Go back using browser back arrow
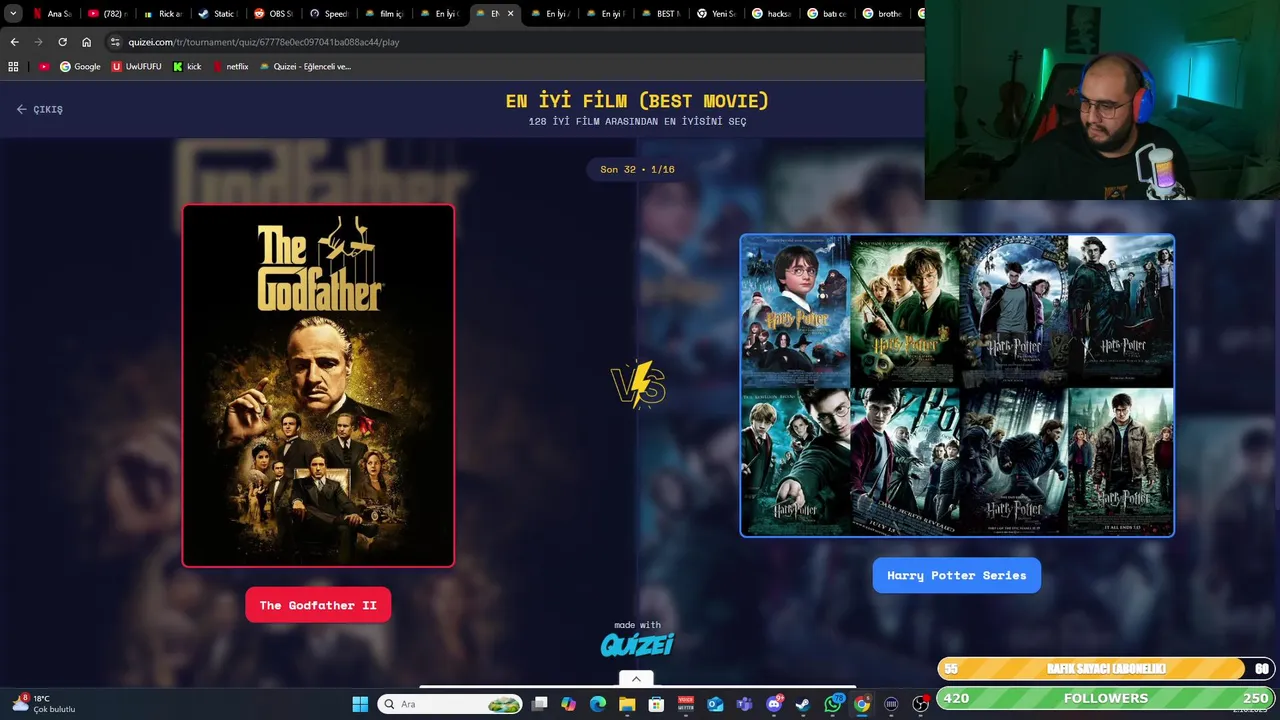The height and width of the screenshot is (720, 1280). 14,42
